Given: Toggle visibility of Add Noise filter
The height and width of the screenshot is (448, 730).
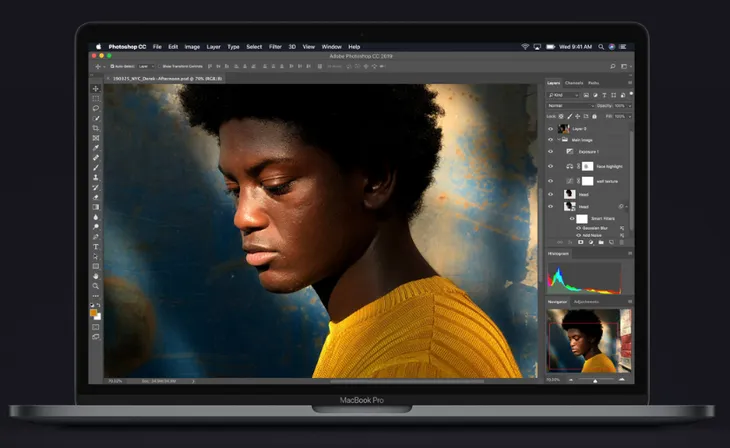Looking at the screenshot, I should coord(579,235).
